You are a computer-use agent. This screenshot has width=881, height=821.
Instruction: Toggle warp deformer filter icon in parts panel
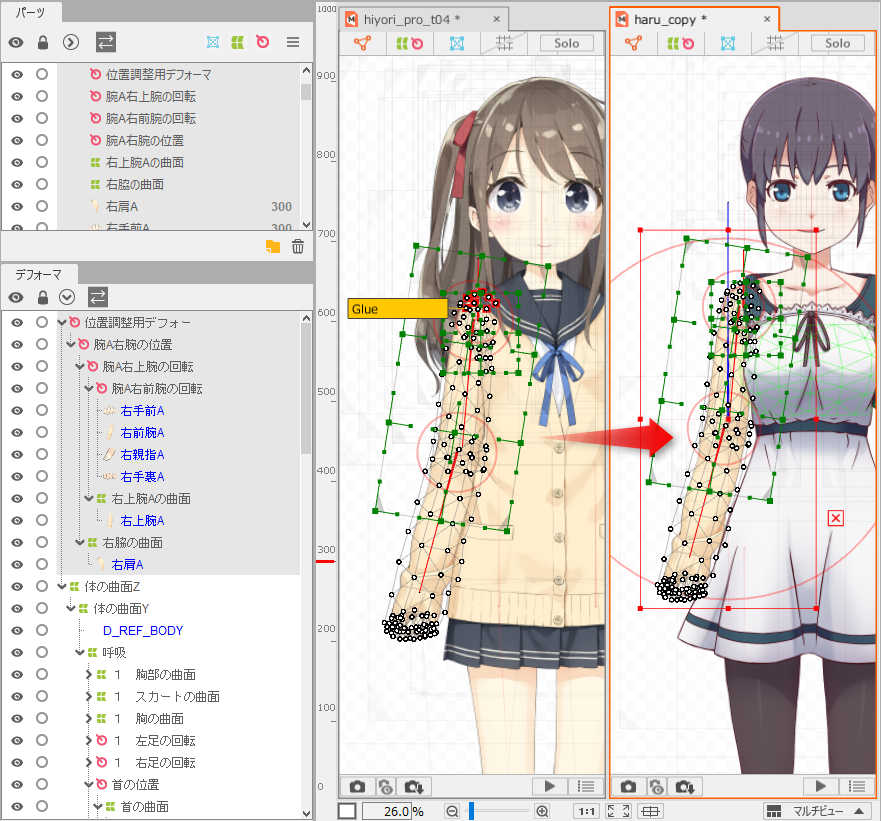point(238,42)
